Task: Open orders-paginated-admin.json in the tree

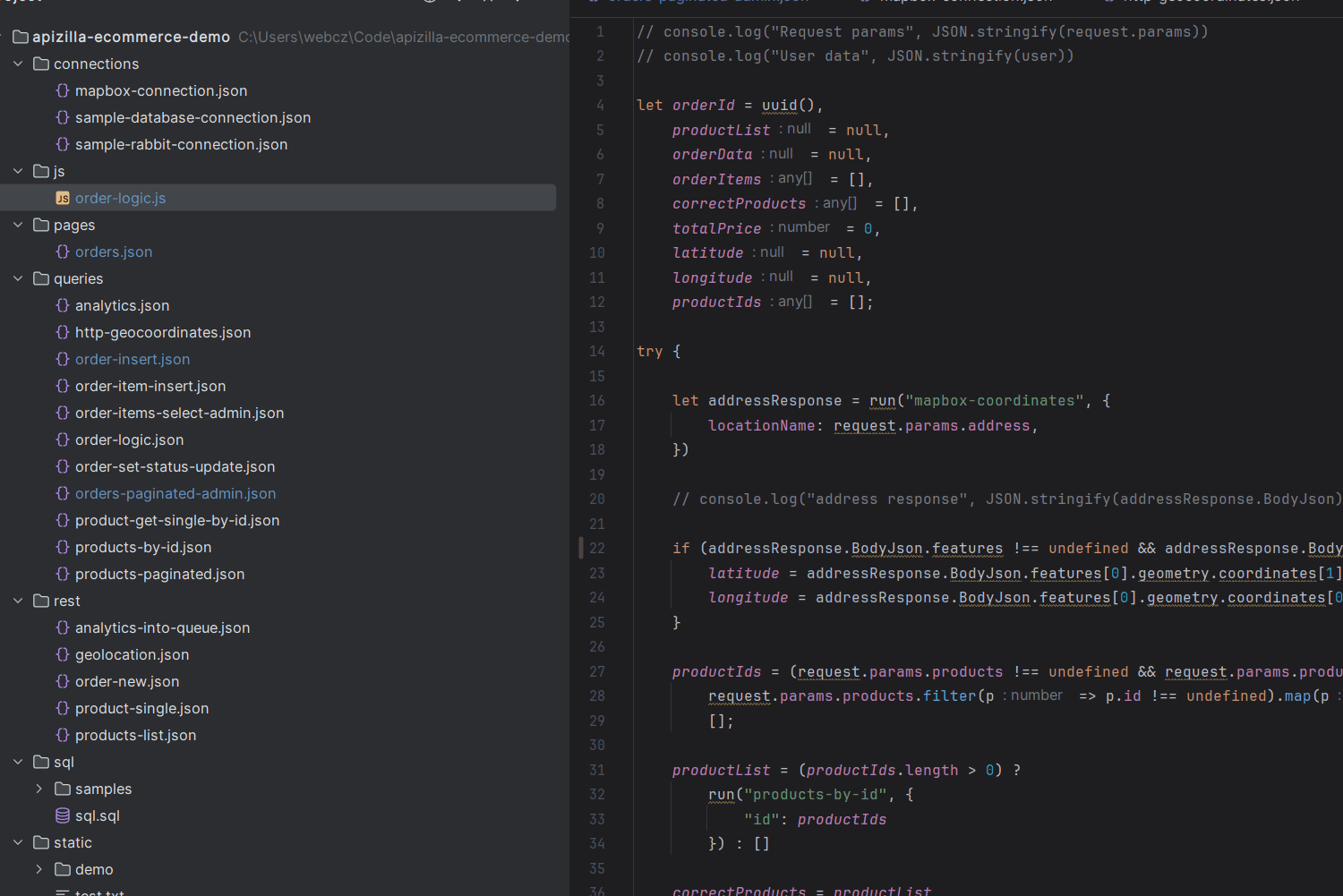Action: tap(175, 493)
